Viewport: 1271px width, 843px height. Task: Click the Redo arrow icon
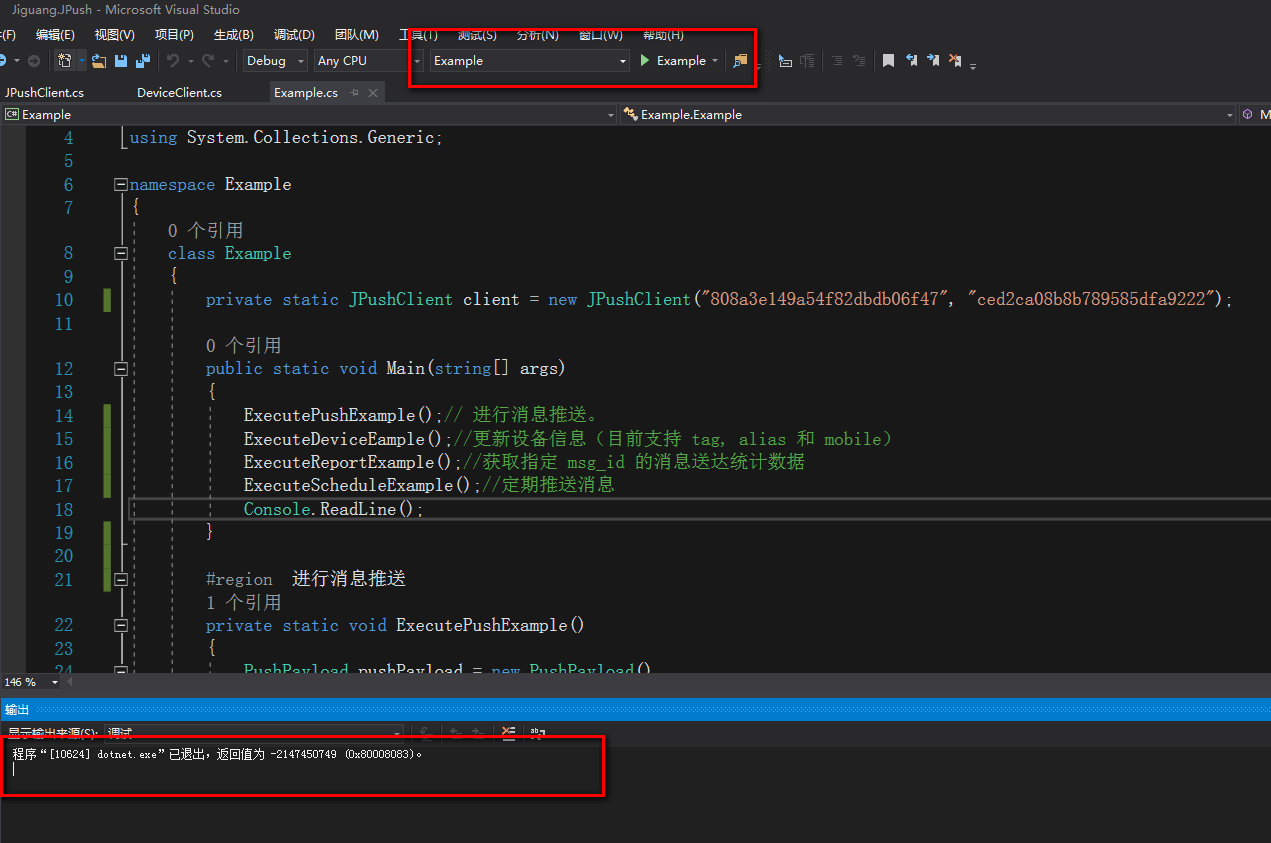point(208,61)
